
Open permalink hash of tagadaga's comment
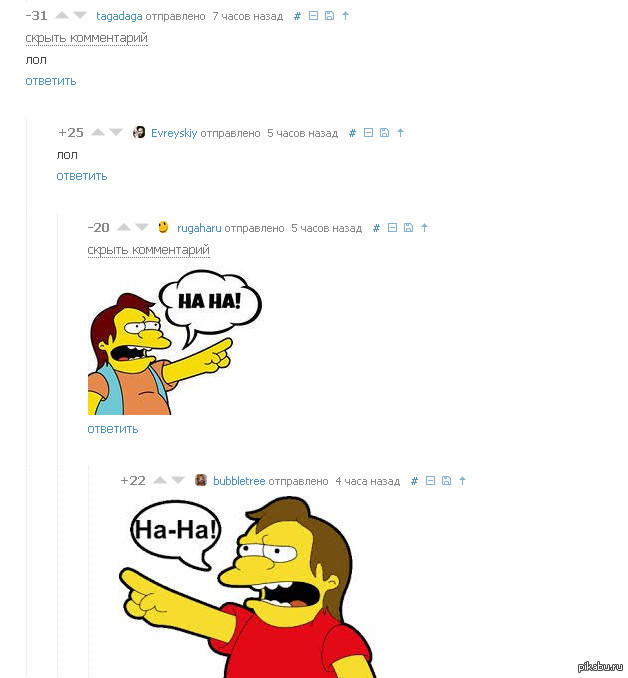(297, 16)
